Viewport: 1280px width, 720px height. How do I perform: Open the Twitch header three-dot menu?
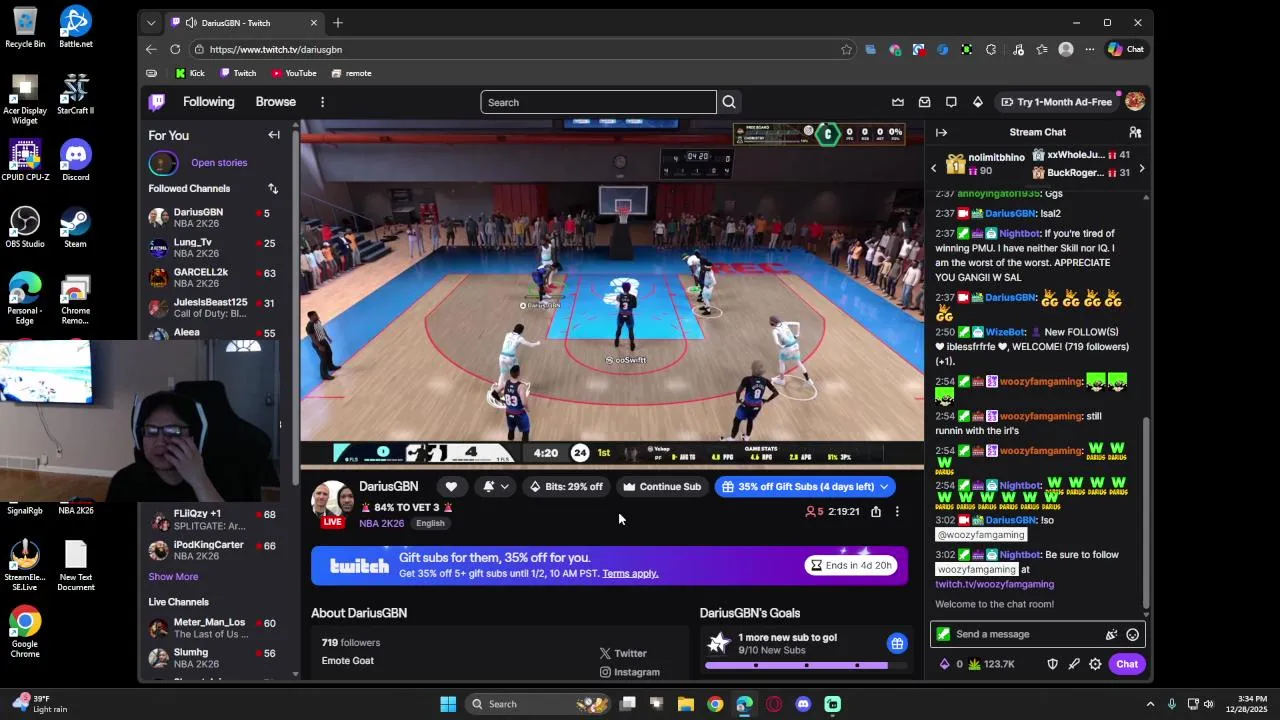322,102
